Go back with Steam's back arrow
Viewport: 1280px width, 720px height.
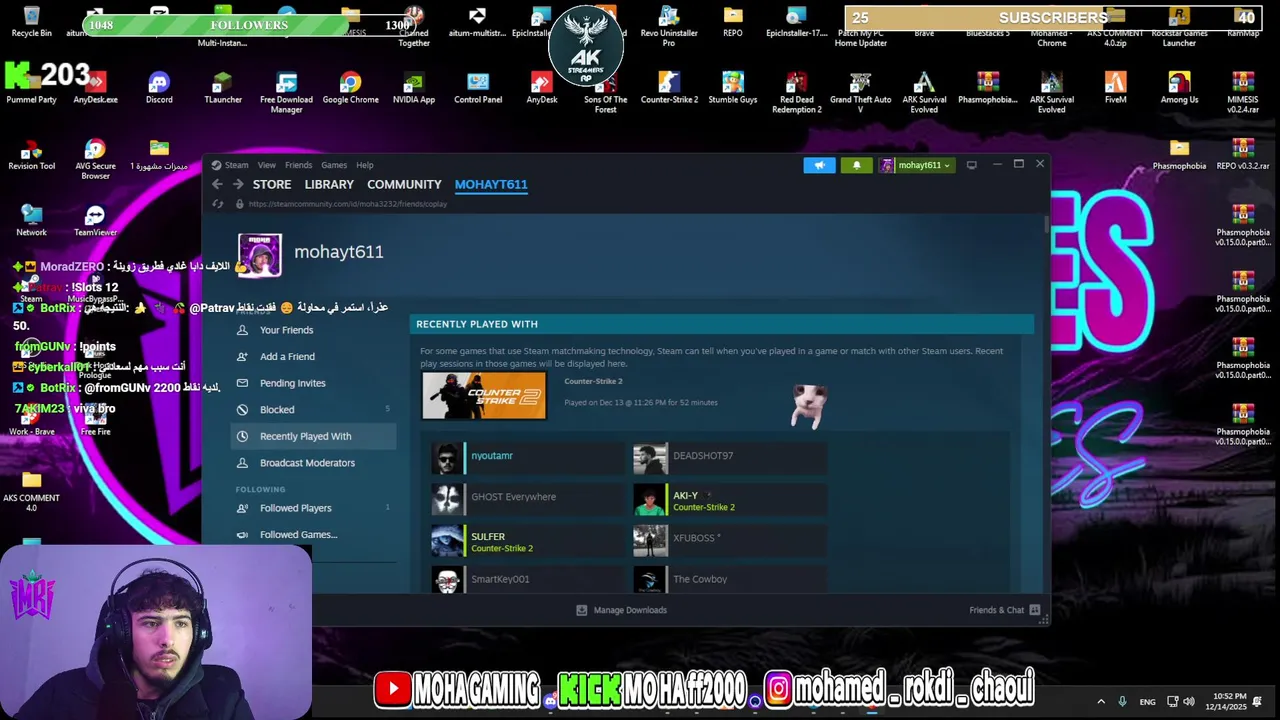click(217, 184)
